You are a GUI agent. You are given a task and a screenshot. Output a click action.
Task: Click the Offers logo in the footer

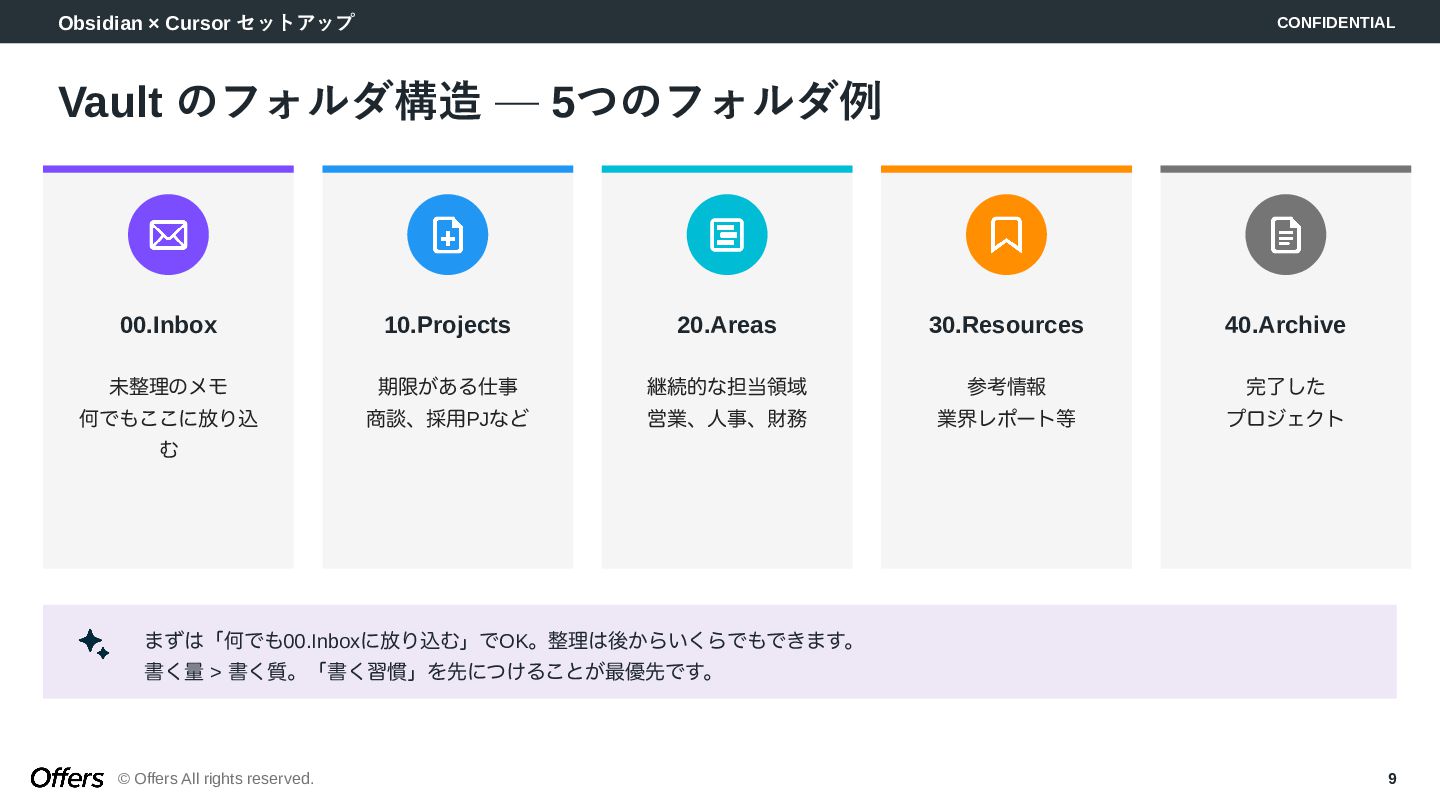pyautogui.click(x=67, y=778)
